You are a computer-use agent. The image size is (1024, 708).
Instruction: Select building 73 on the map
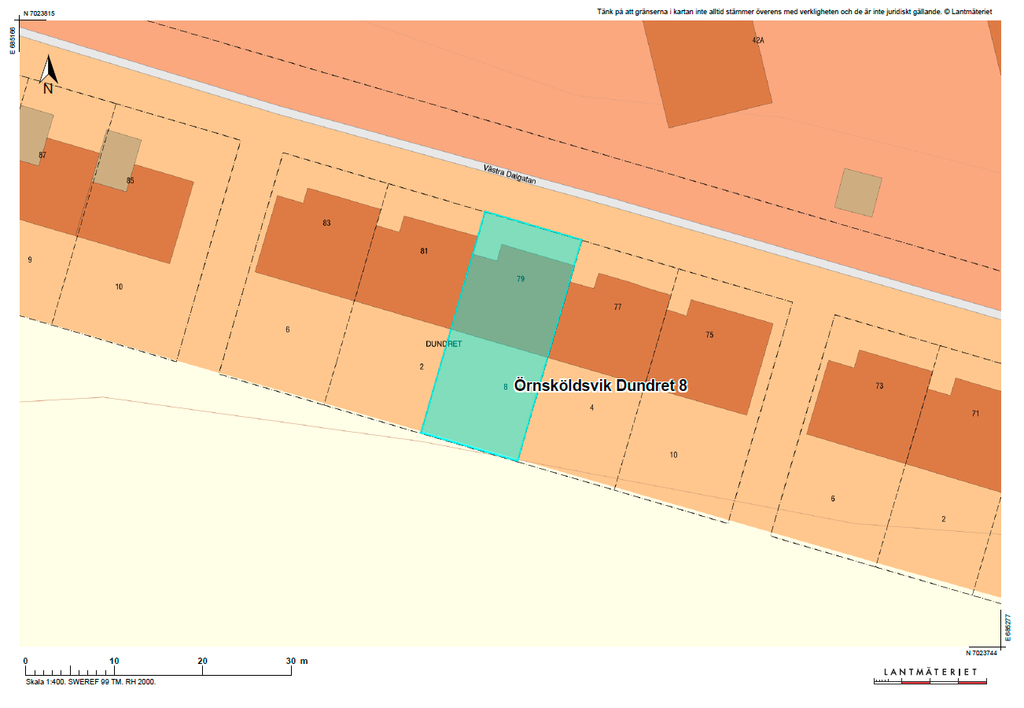879,386
